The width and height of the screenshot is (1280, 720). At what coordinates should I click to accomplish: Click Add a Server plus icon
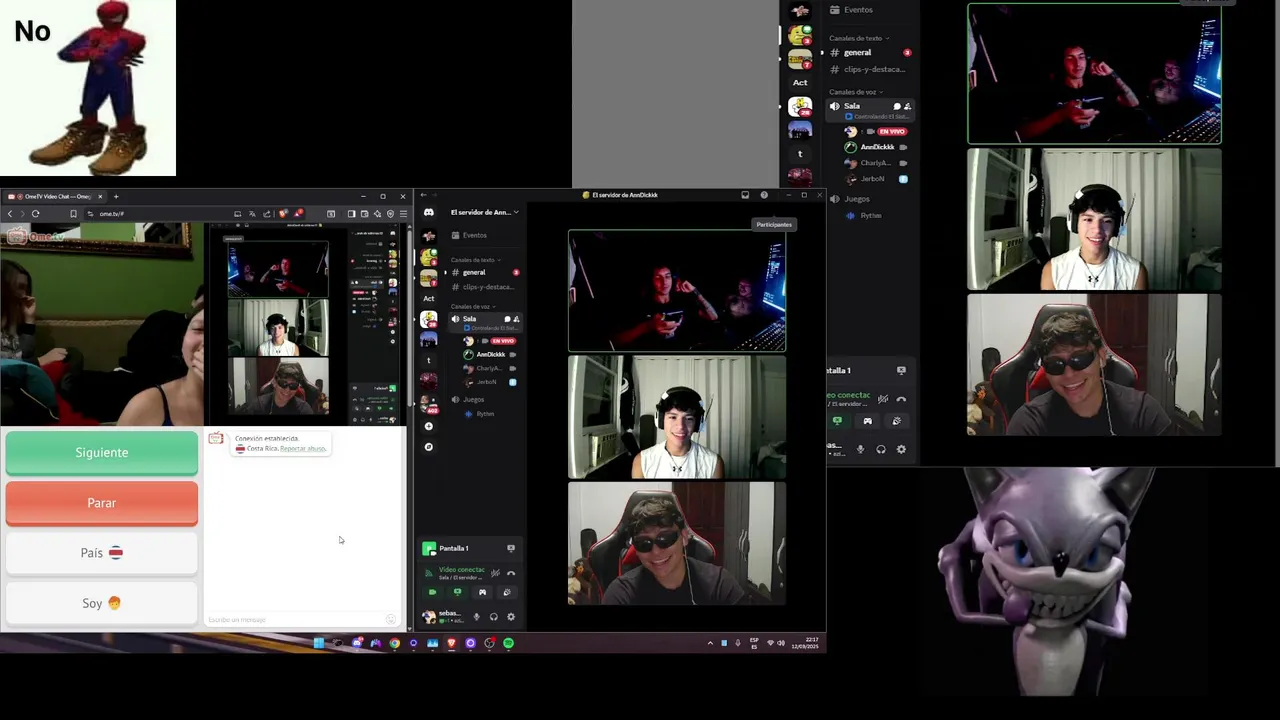point(429,426)
